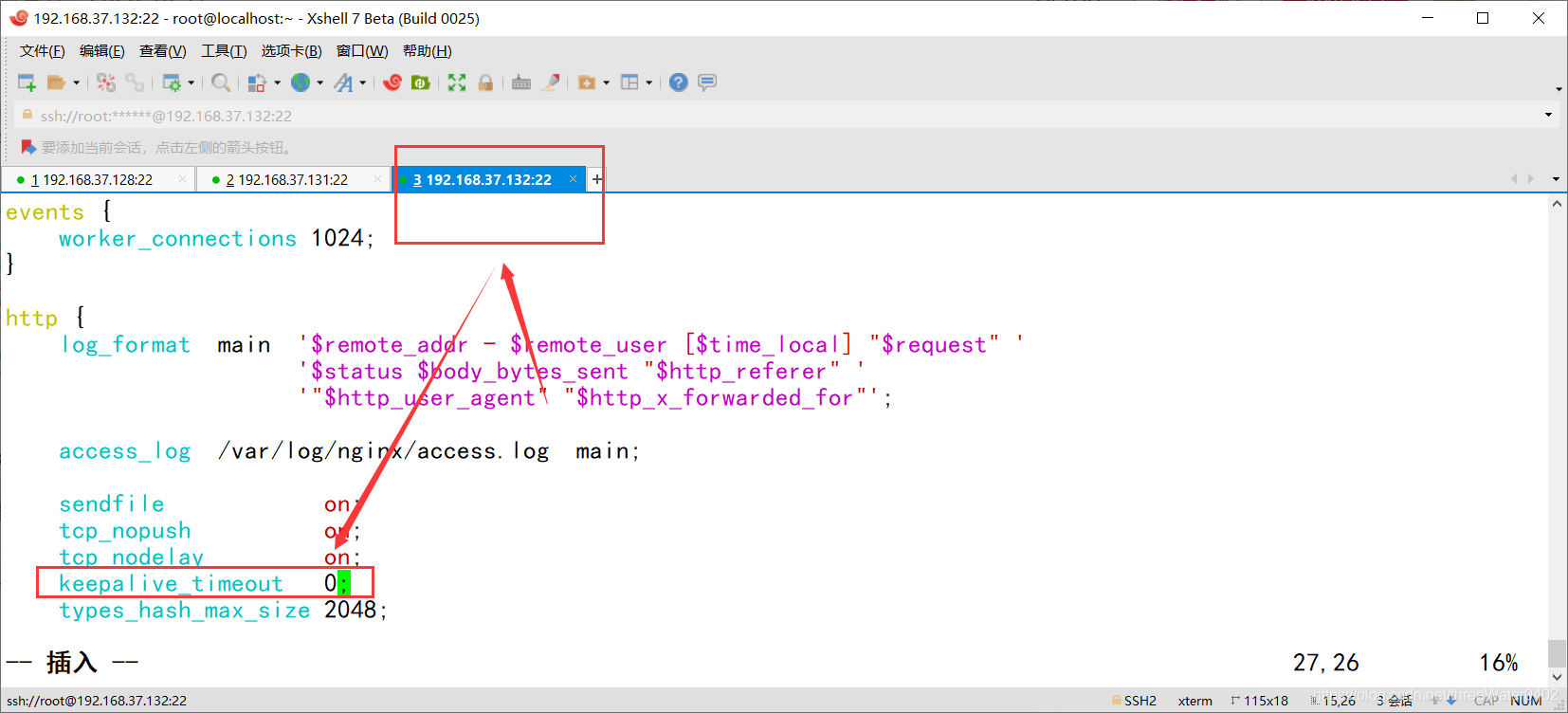The image size is (1568, 713).
Task: Open the Help question mark icon
Action: [678, 82]
